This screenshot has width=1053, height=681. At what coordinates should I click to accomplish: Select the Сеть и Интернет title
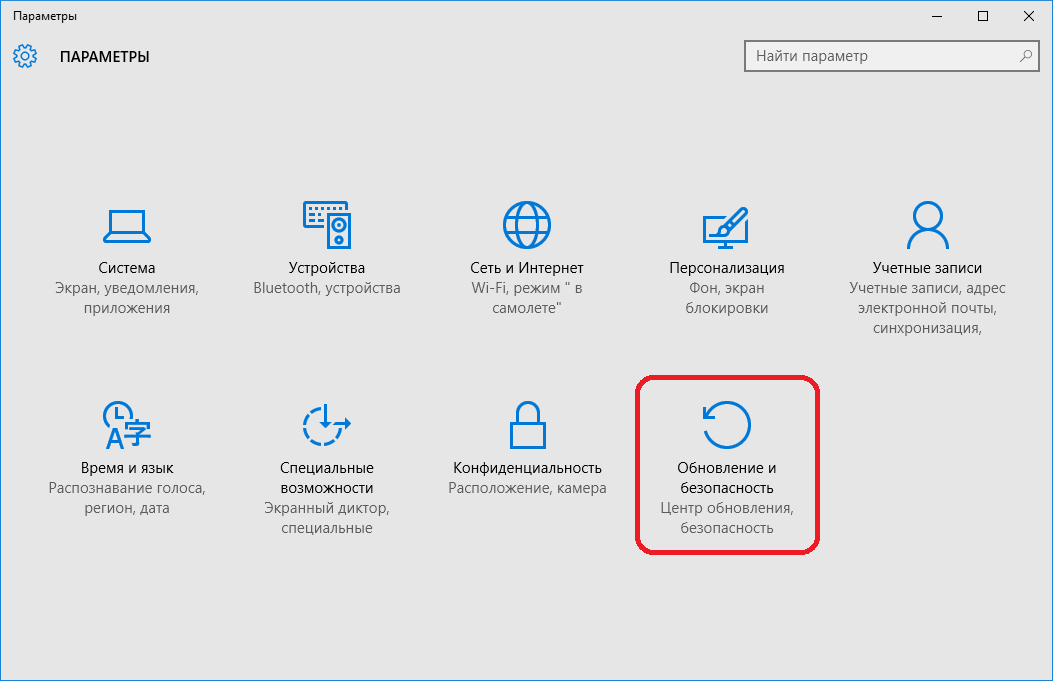click(x=527, y=268)
